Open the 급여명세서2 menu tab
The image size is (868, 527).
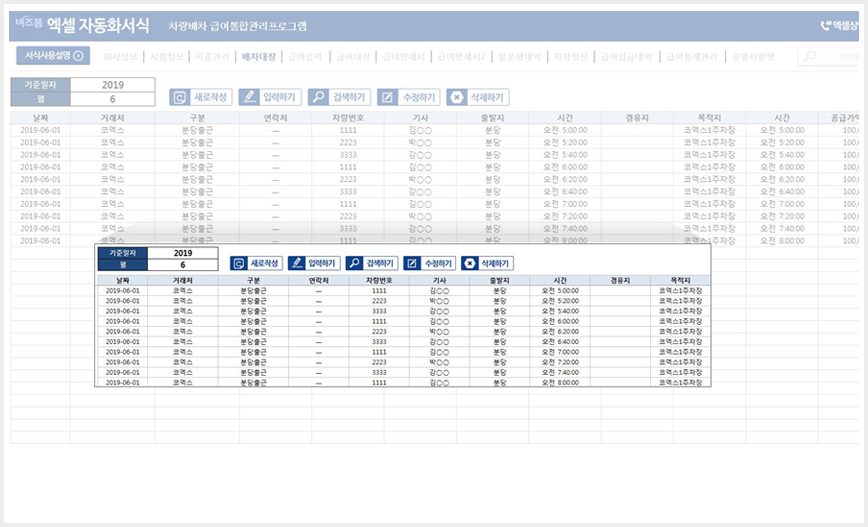click(461, 56)
